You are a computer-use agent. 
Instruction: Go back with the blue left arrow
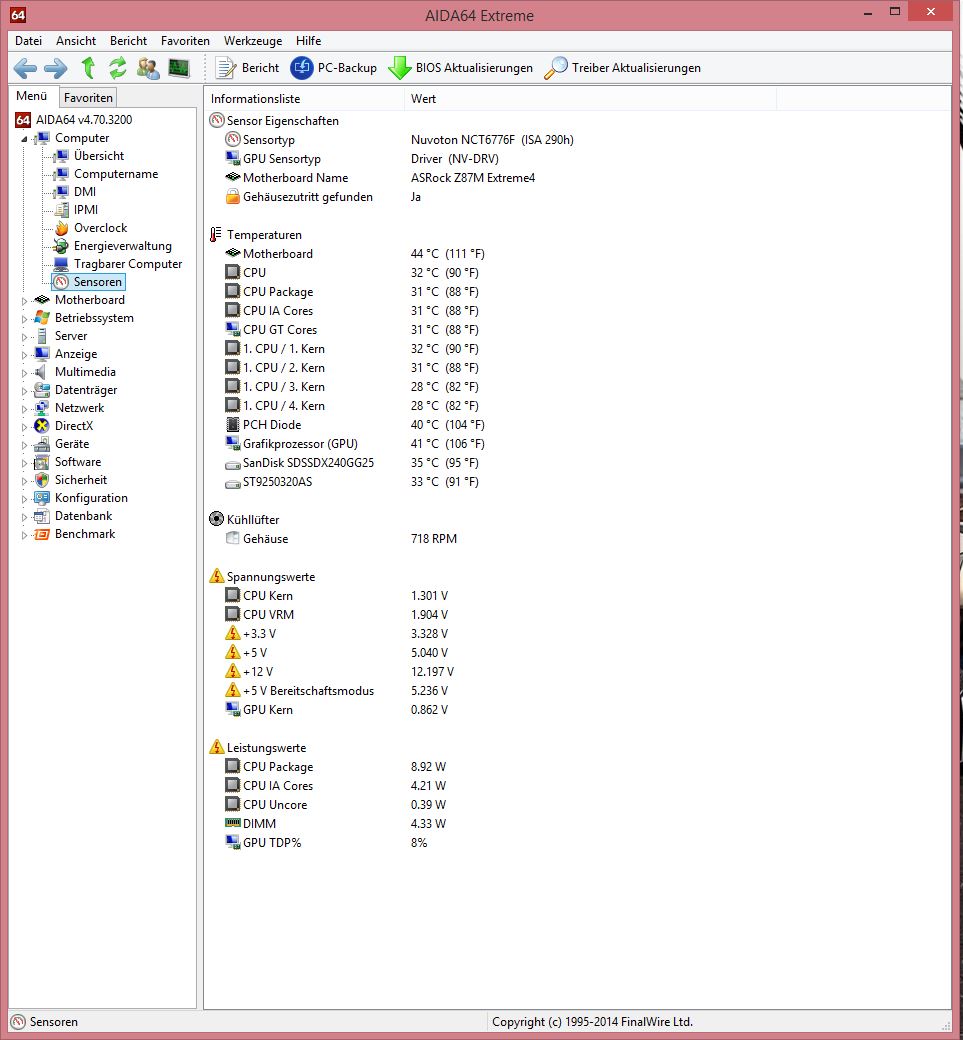[25, 68]
